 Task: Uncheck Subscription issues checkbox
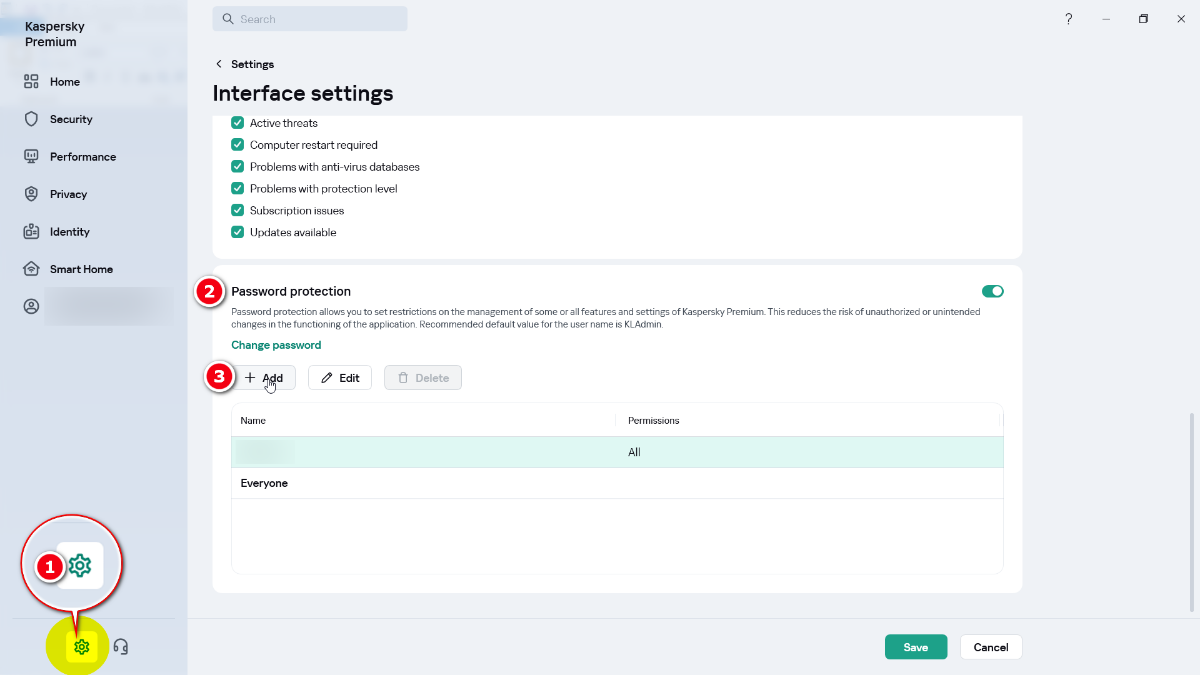click(x=238, y=211)
